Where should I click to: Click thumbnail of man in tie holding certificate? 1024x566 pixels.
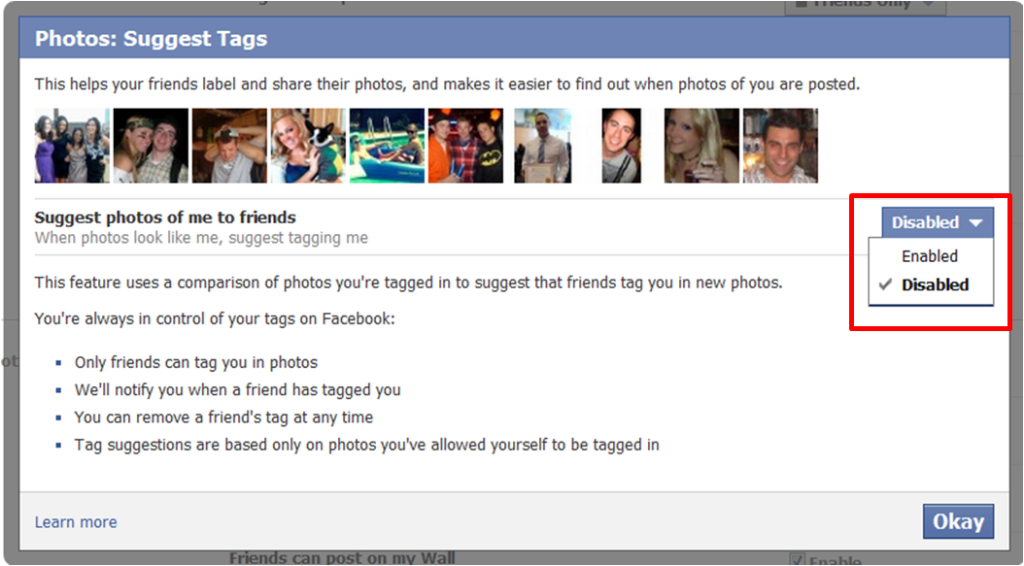click(x=543, y=146)
